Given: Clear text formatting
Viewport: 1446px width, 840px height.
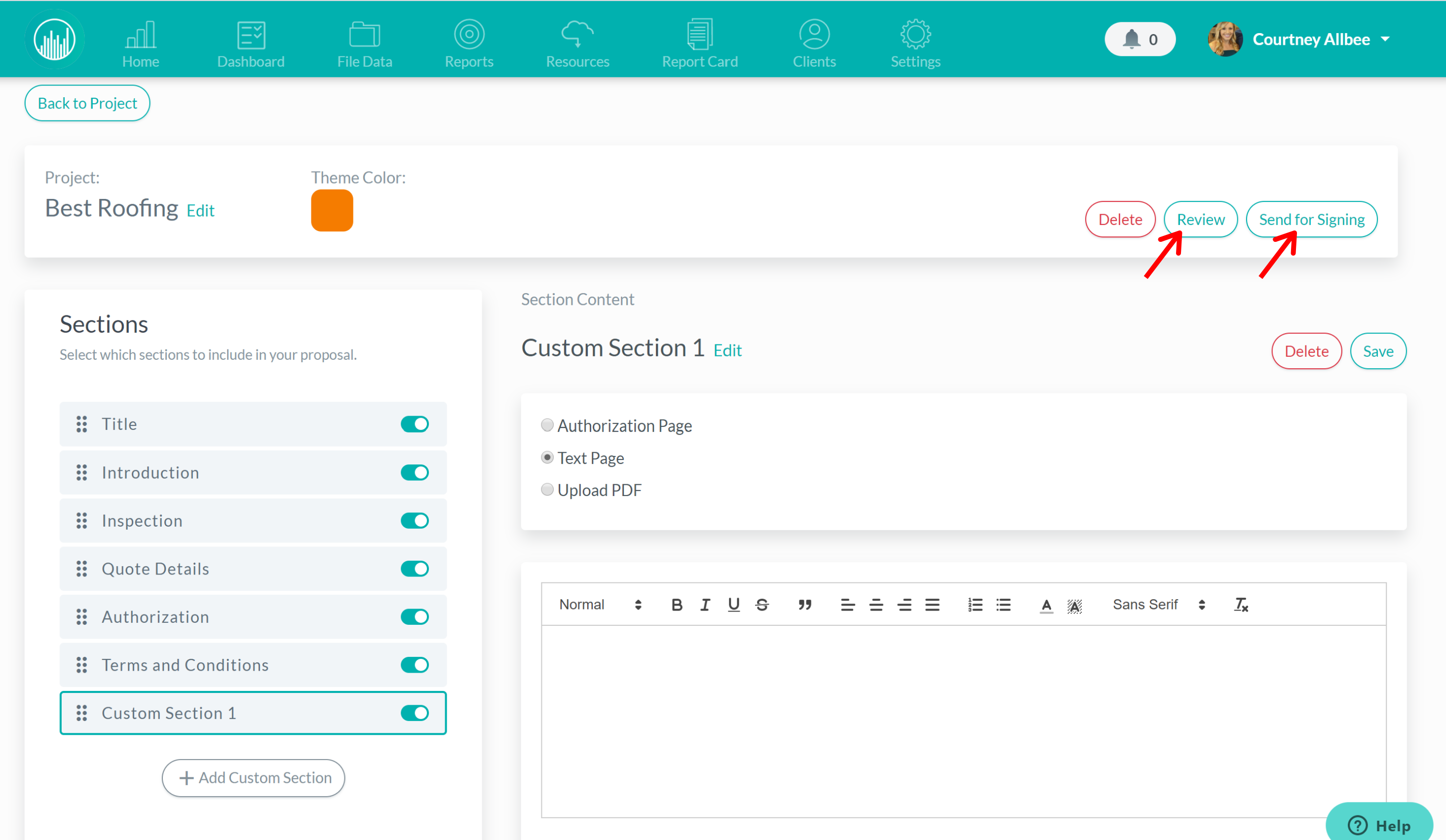Looking at the screenshot, I should coord(1241,605).
